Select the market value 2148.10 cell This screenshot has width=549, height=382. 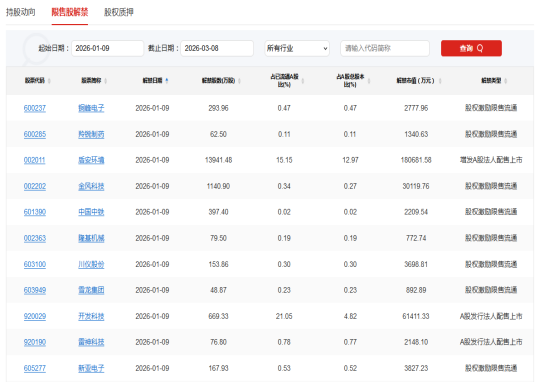(416, 342)
